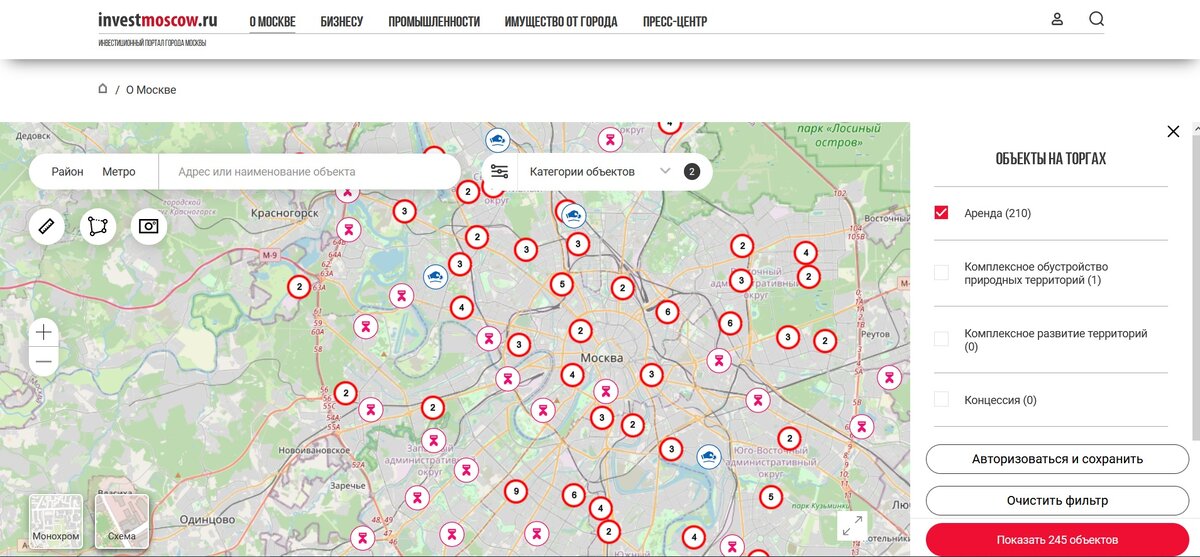Screen dimensions: 1200x557
Task: Open site search magnifier icon
Action: (x=1096, y=19)
